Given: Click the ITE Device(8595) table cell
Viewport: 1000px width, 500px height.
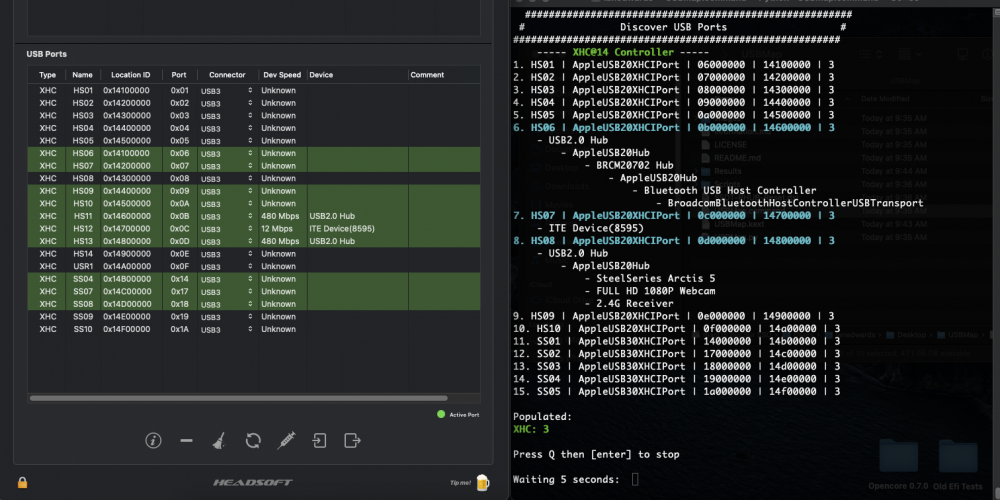Looking at the screenshot, I should coord(342,229).
